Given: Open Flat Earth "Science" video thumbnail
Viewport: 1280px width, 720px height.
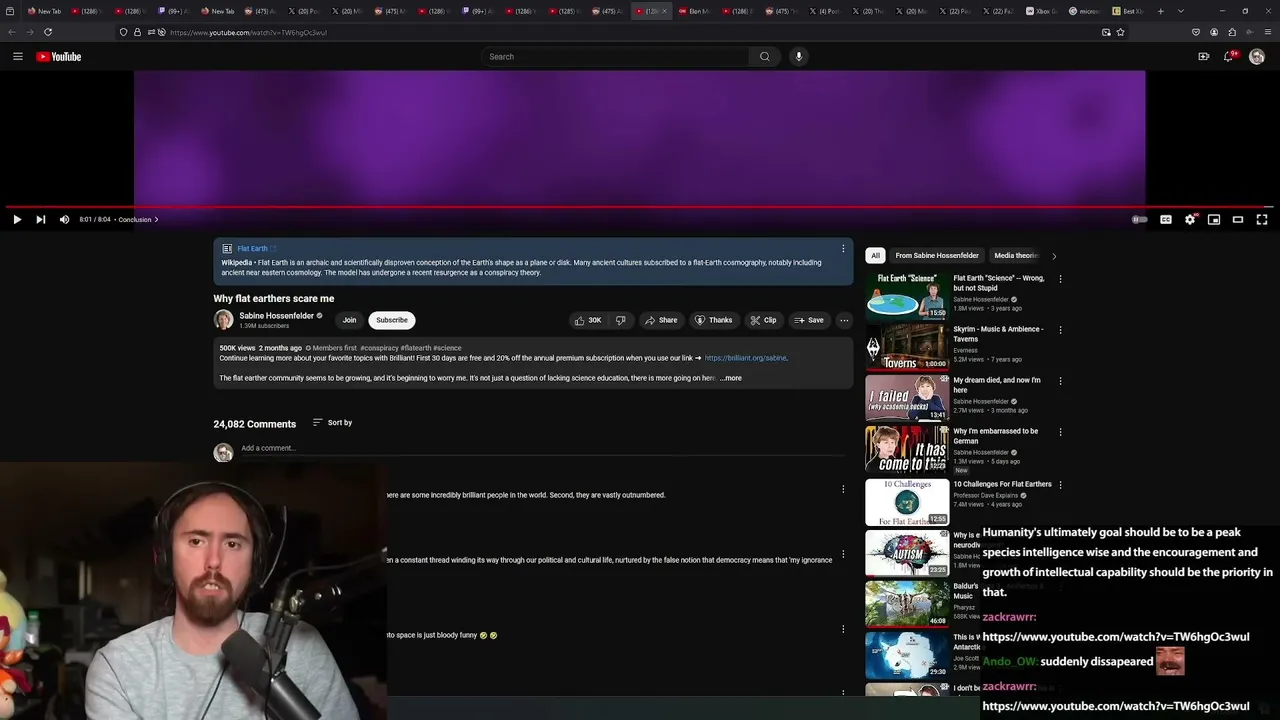Looking at the screenshot, I should [x=907, y=295].
